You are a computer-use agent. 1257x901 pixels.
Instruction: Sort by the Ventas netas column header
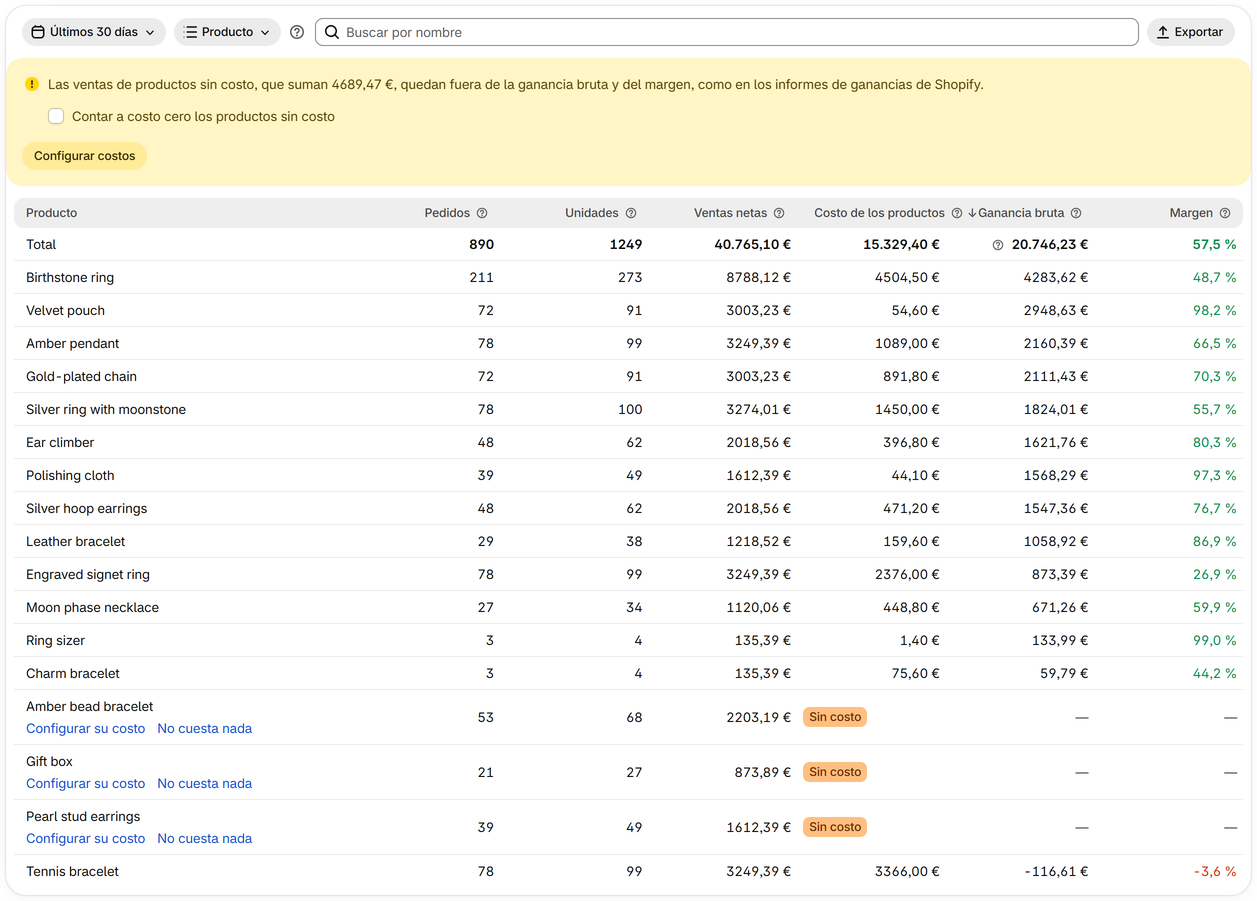(x=731, y=213)
